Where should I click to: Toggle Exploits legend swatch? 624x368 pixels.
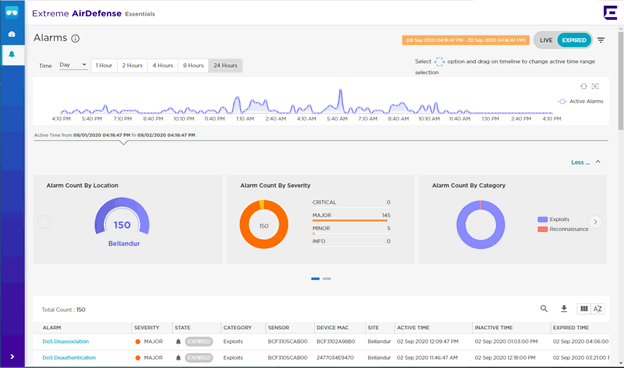click(x=542, y=219)
